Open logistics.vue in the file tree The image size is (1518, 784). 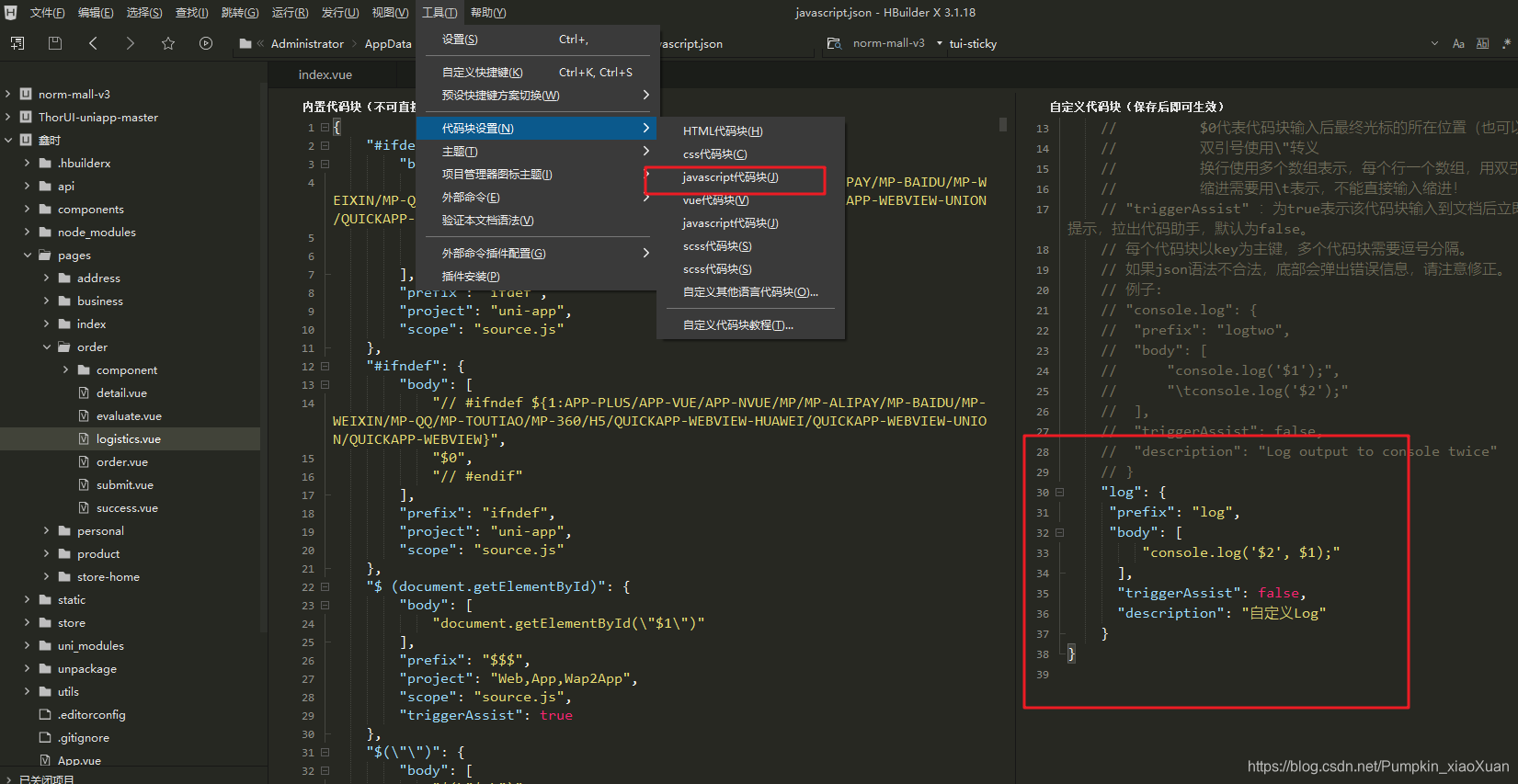tap(128, 439)
